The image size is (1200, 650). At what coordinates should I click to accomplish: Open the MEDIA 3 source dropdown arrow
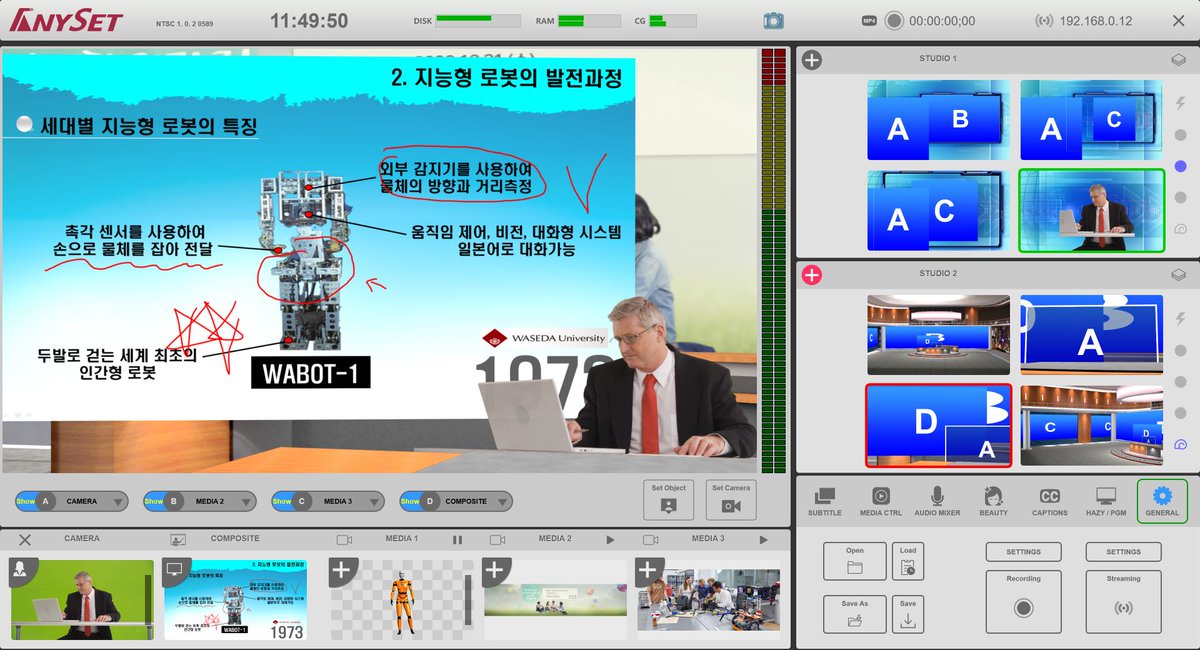tap(374, 502)
